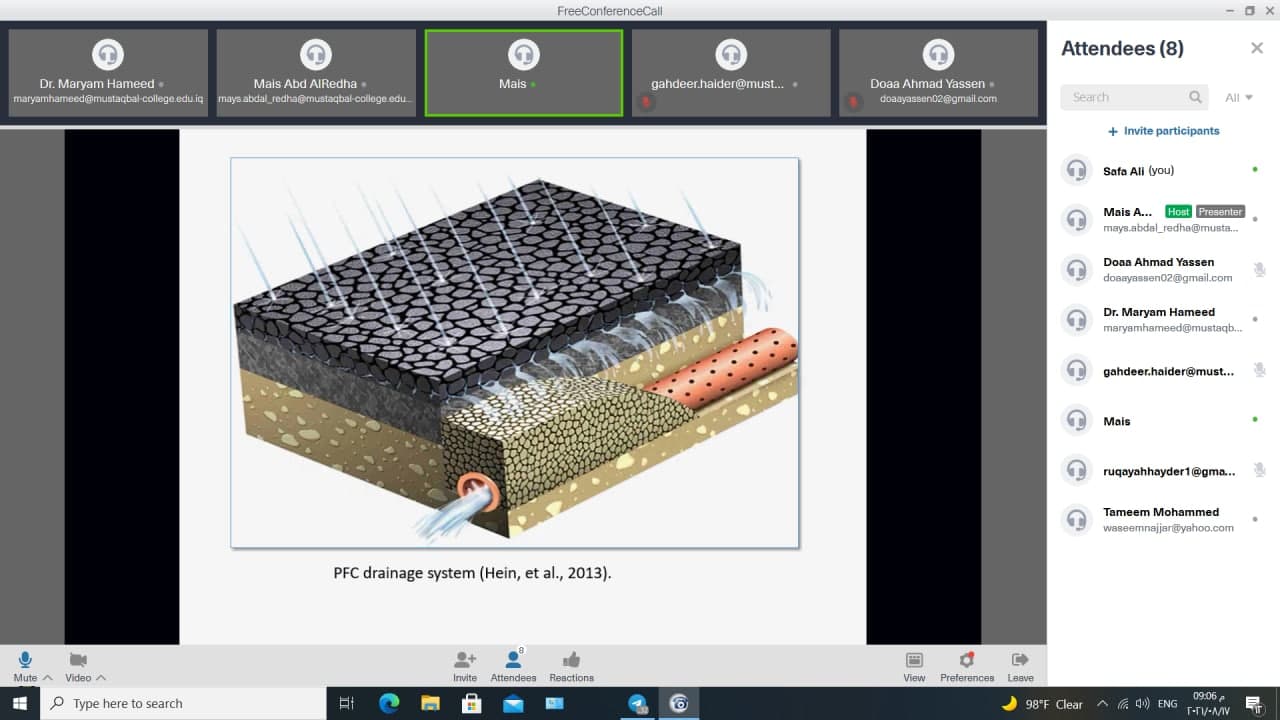Open the All attendees filter dropdown
This screenshot has width=1280, height=720.
[1239, 97]
